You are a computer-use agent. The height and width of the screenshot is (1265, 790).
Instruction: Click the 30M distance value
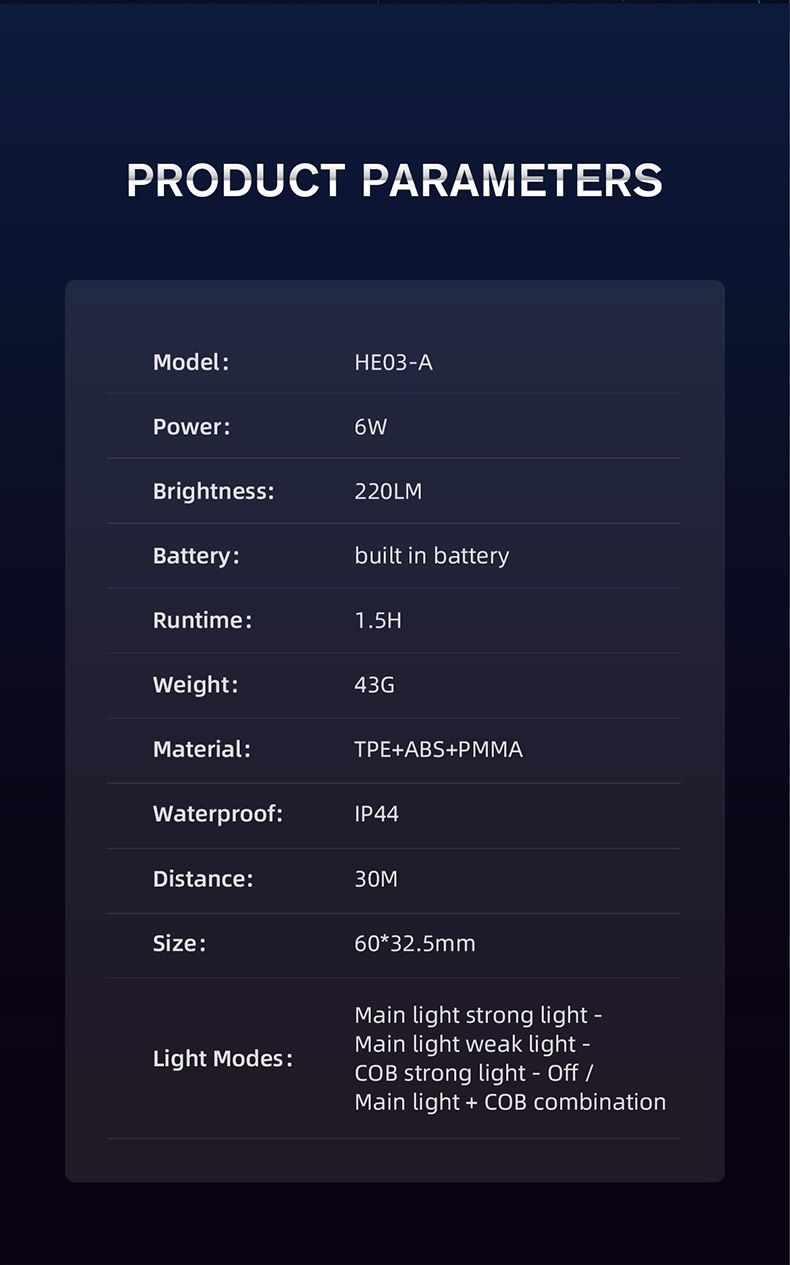point(376,879)
